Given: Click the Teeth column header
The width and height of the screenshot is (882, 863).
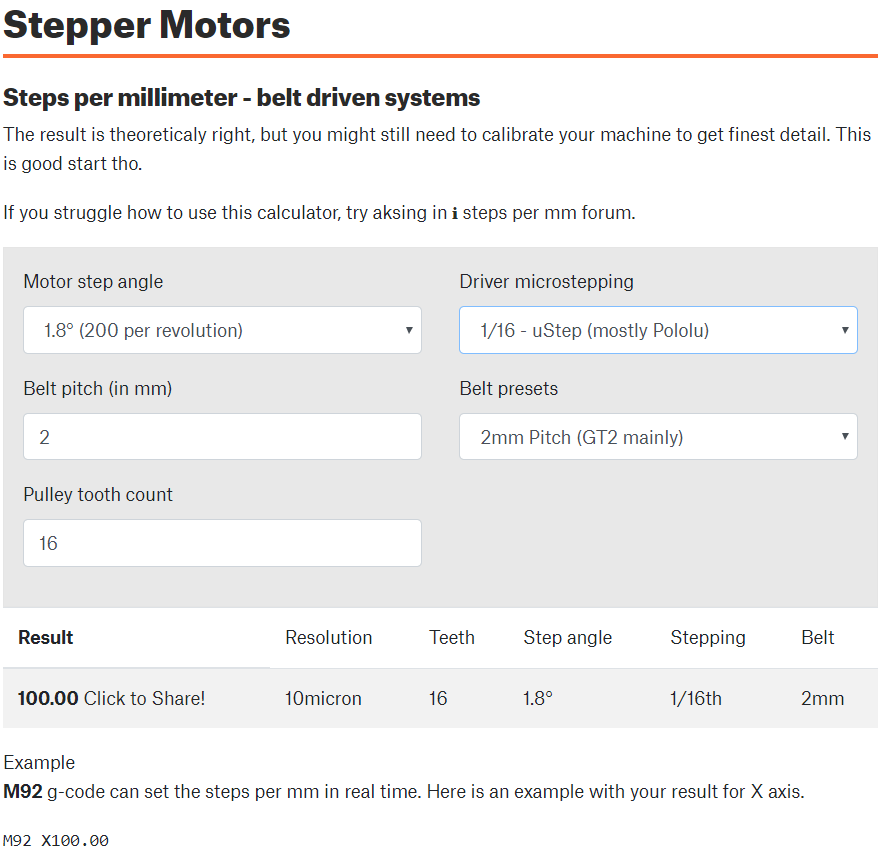Looking at the screenshot, I should coord(452,638).
